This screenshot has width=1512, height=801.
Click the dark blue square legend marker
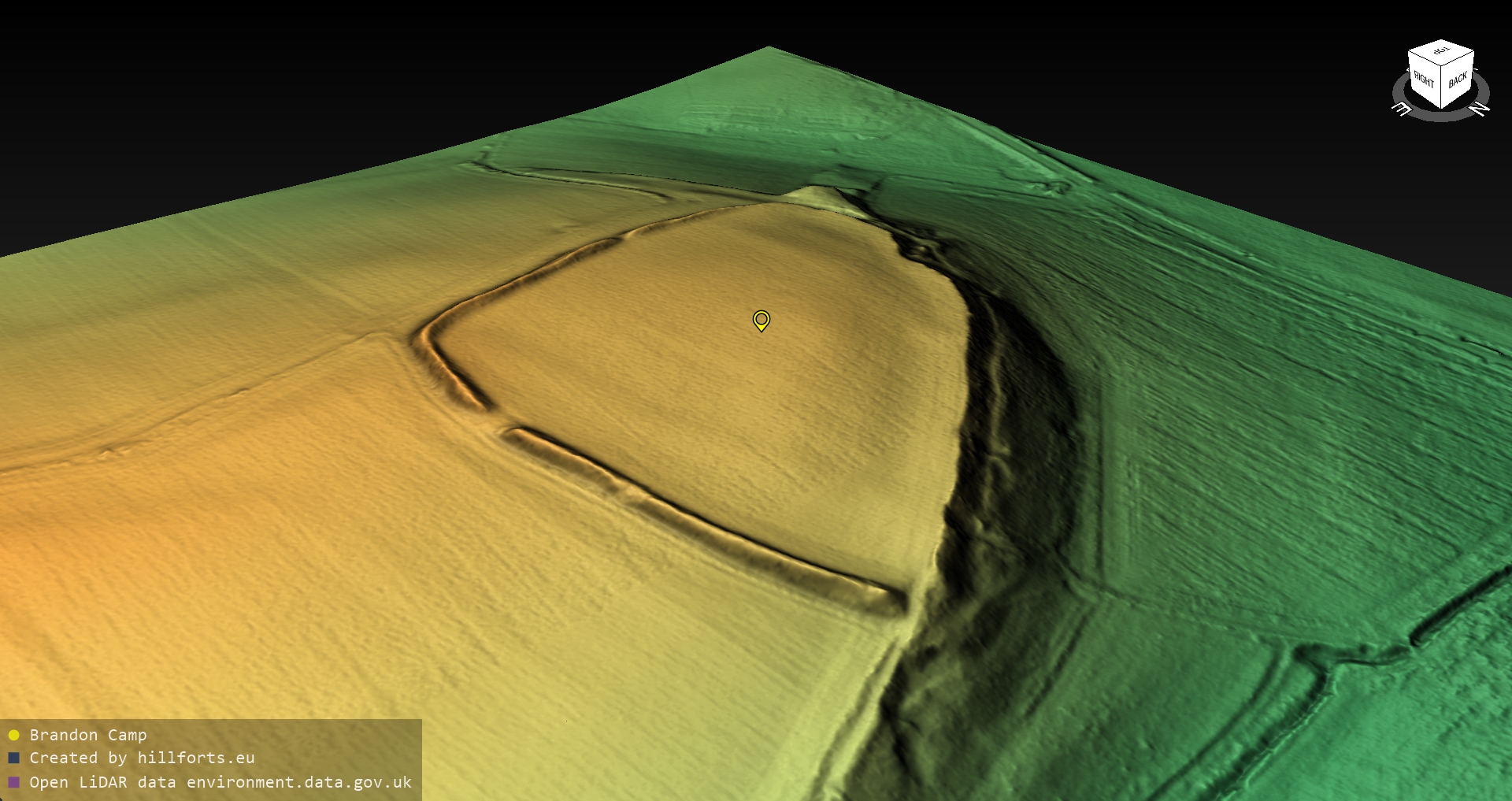click(x=13, y=758)
